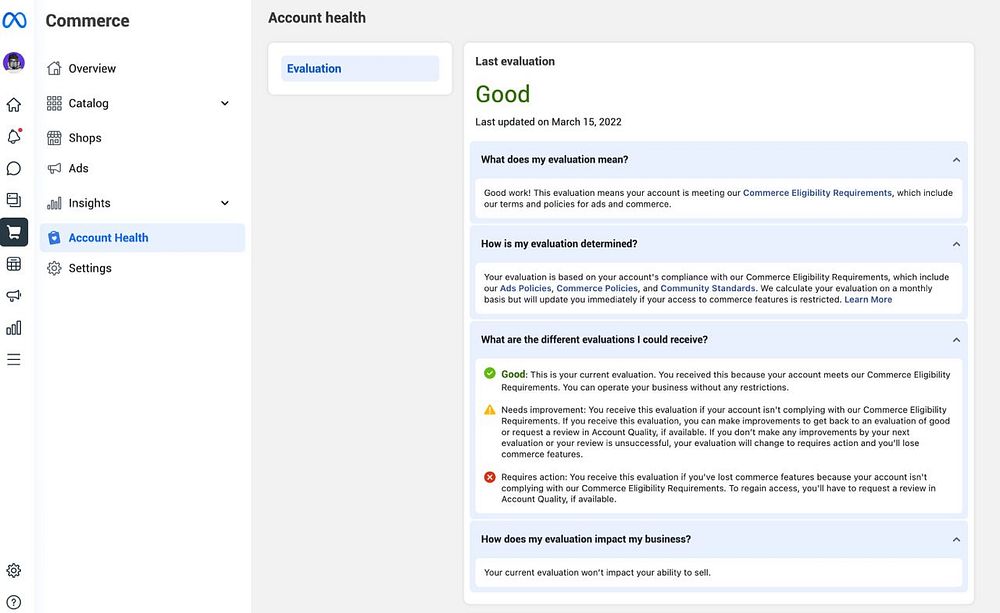Click the Ads megaphone icon in Commerce menu
The width and height of the screenshot is (1000, 613).
point(54,168)
